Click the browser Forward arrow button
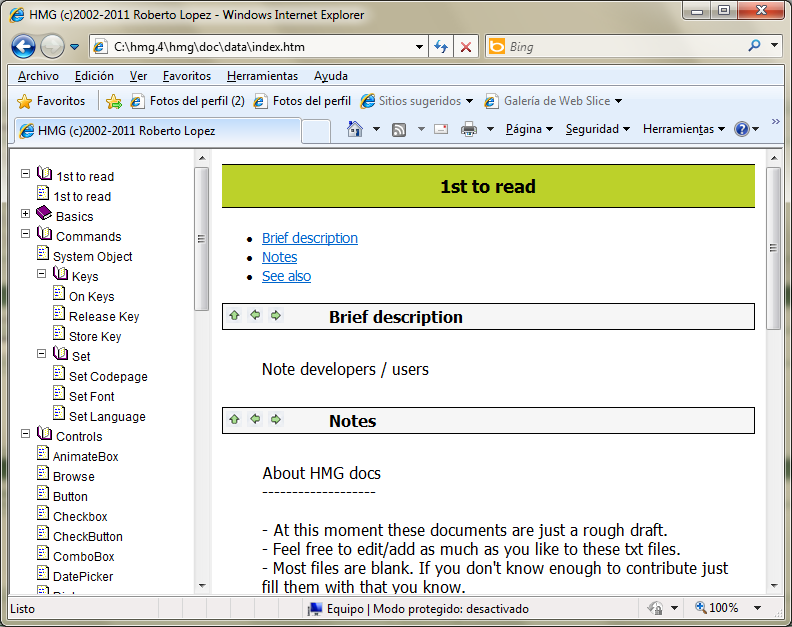792x627 pixels. [x=52, y=47]
